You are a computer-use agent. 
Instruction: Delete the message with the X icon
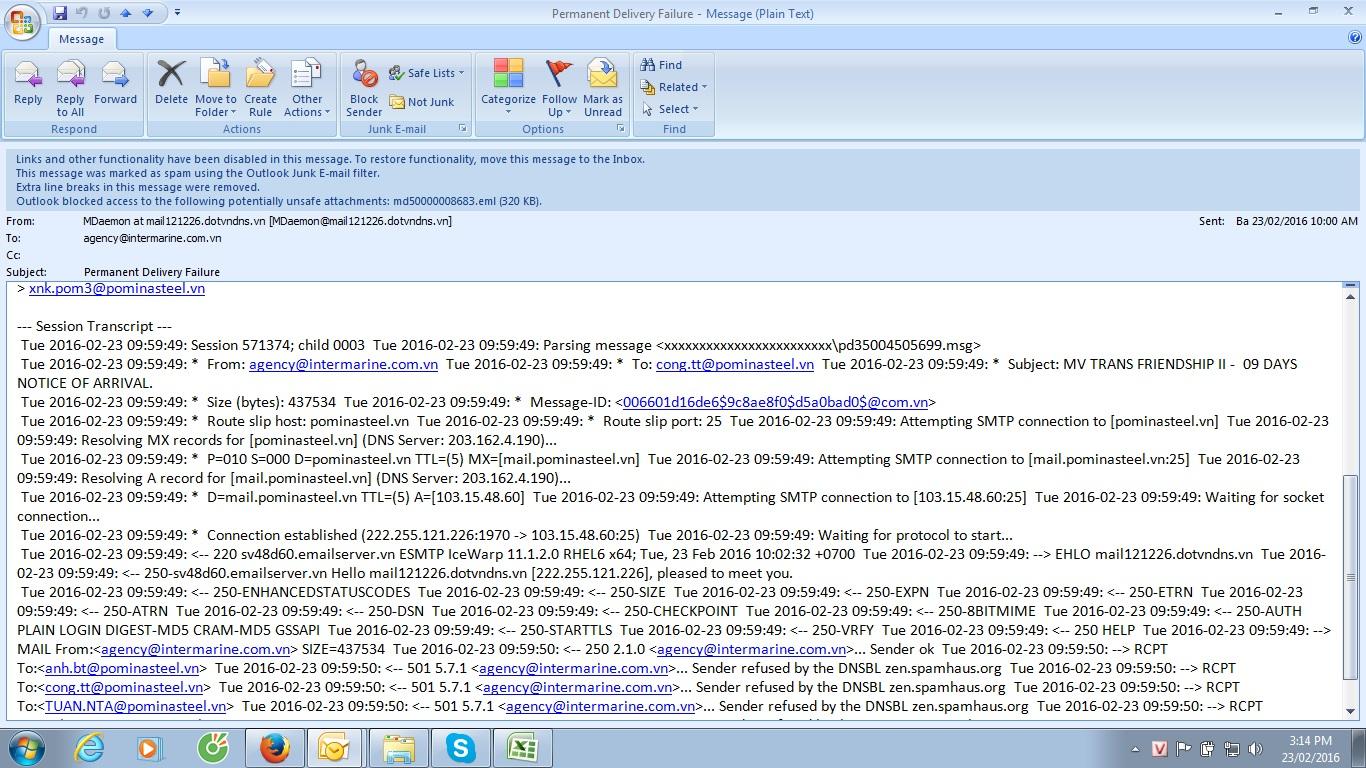click(171, 82)
